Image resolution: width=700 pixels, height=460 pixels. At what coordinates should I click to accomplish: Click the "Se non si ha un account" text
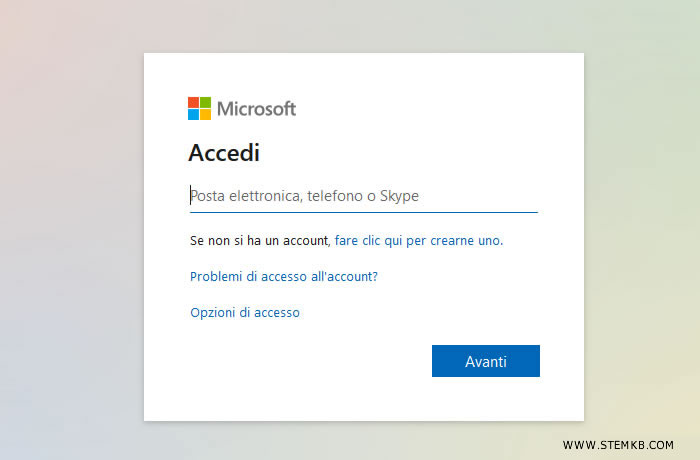click(259, 241)
